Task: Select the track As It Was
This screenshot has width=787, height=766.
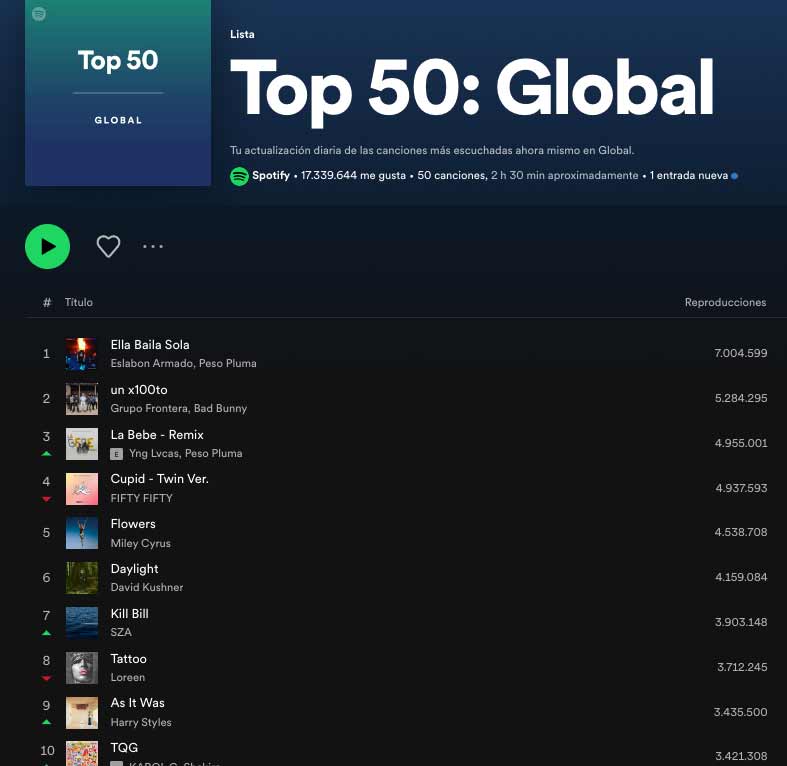Action: (x=138, y=703)
